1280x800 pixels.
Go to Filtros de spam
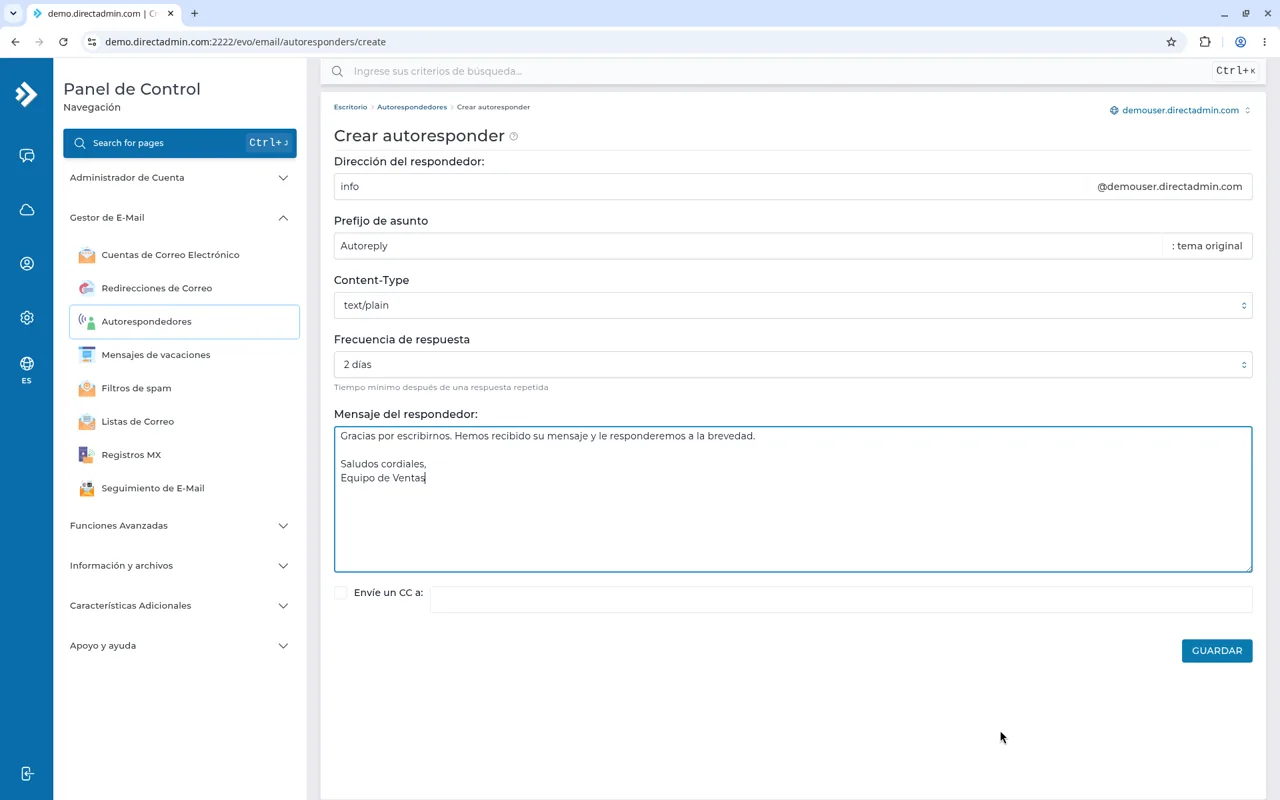pos(184,388)
